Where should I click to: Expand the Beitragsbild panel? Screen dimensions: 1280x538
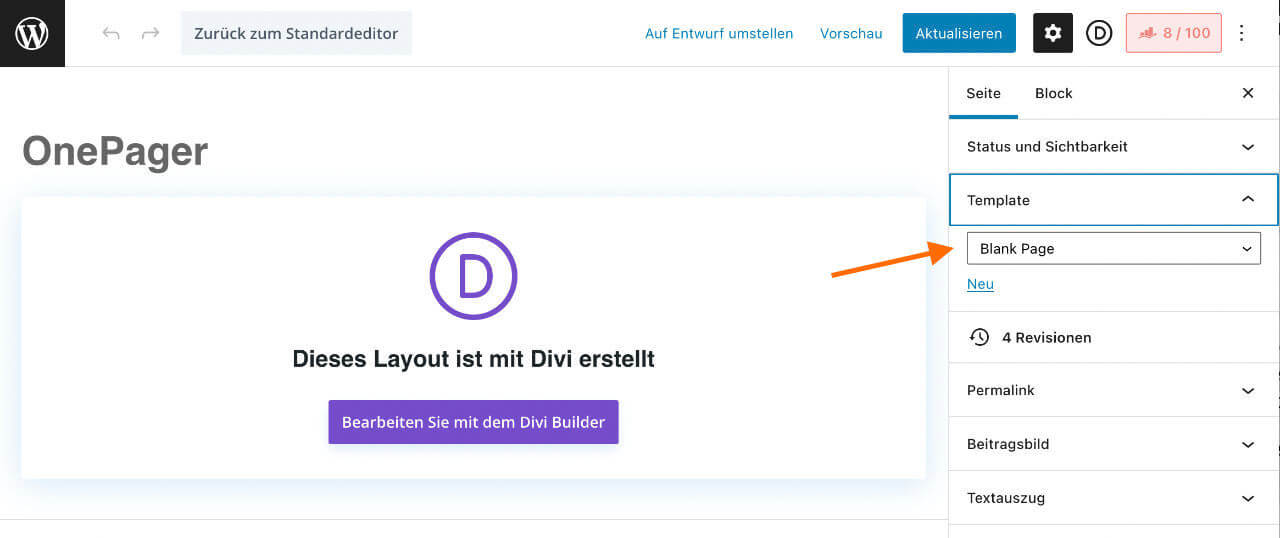tap(1113, 444)
